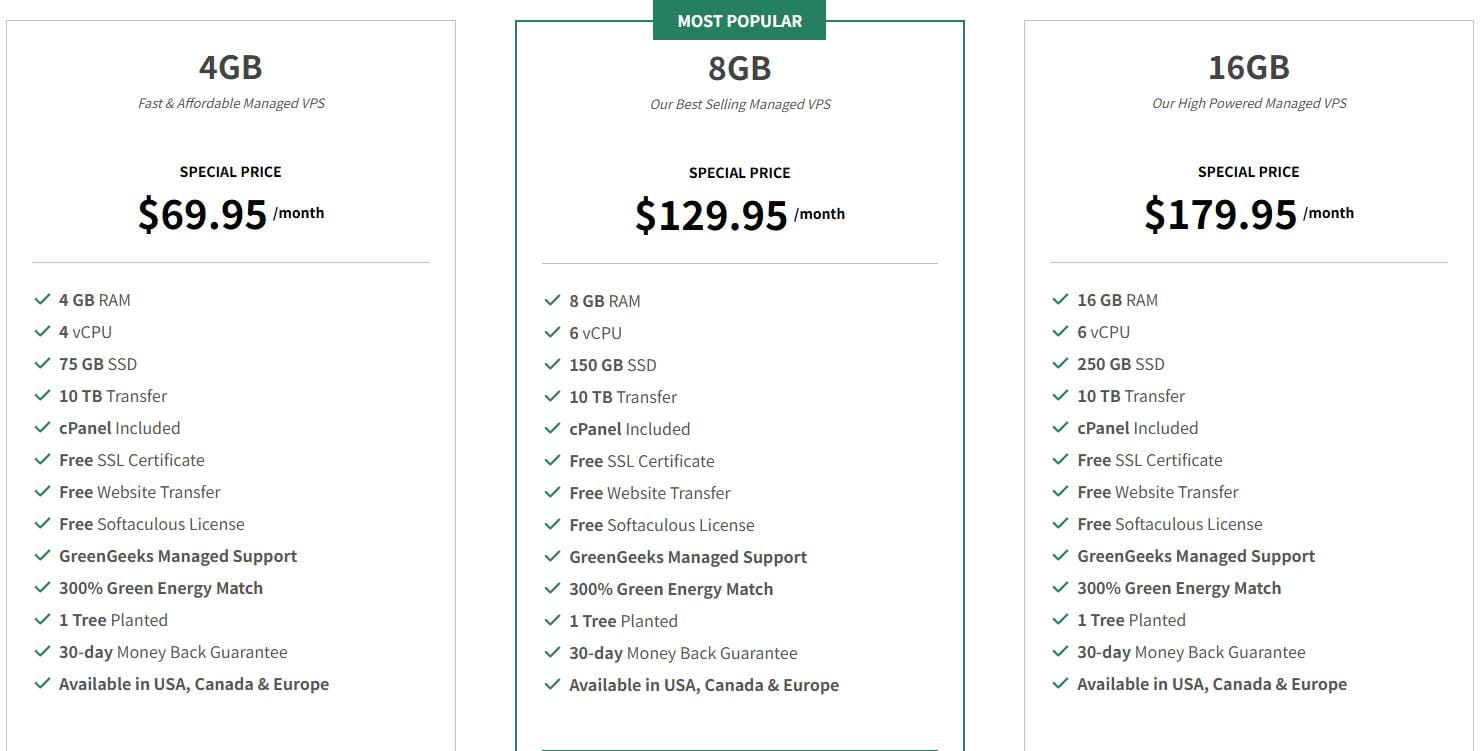Click the $69.95 monthly price

pyautogui.click(x=203, y=214)
